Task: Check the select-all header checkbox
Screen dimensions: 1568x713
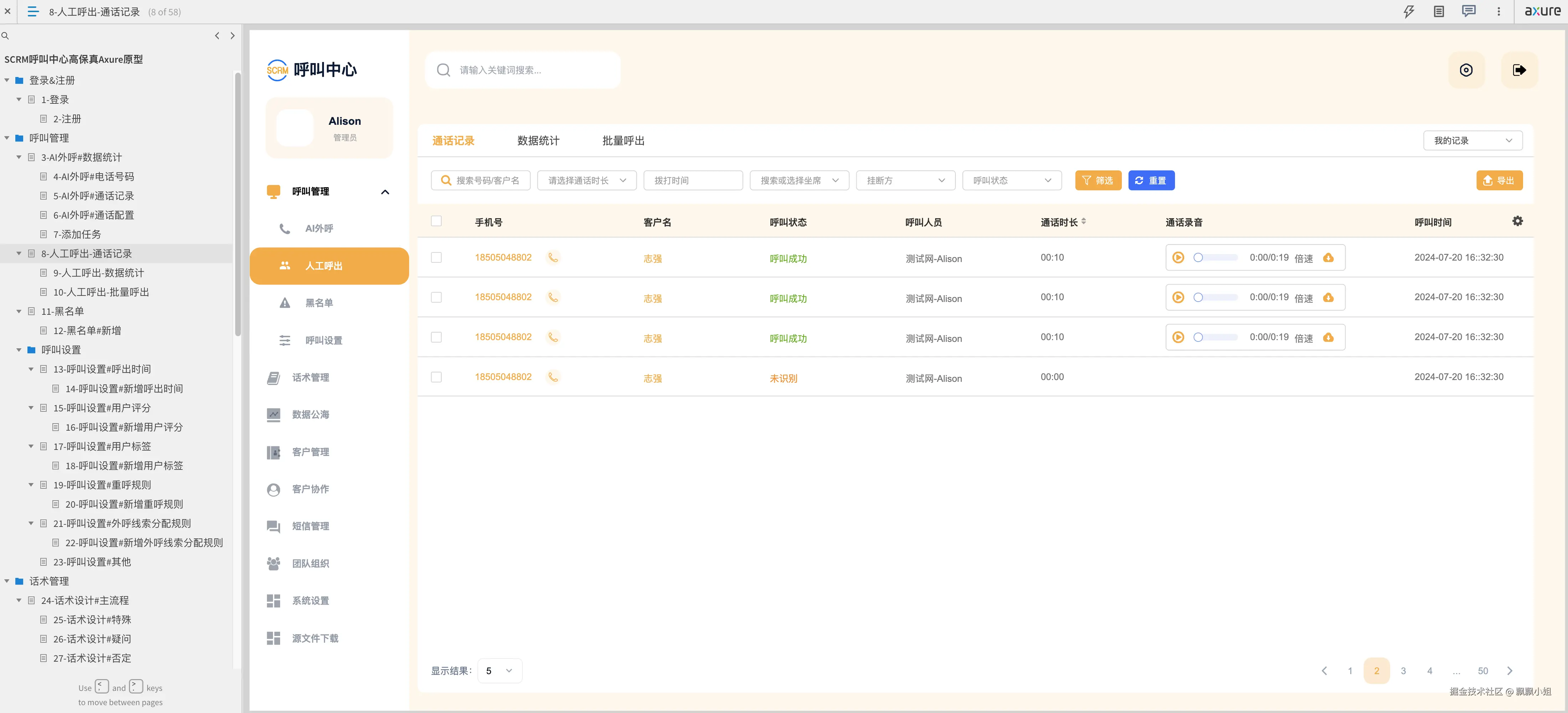Action: 436,221
